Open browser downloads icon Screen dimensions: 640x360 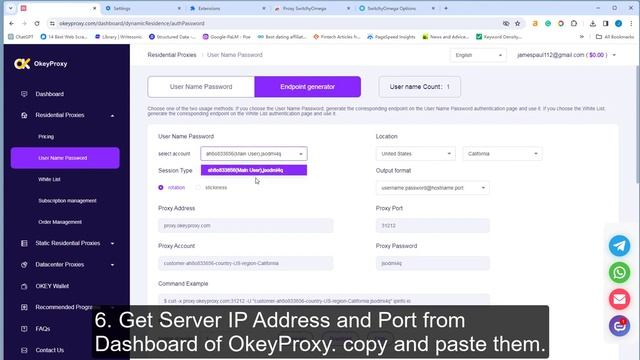click(593, 24)
